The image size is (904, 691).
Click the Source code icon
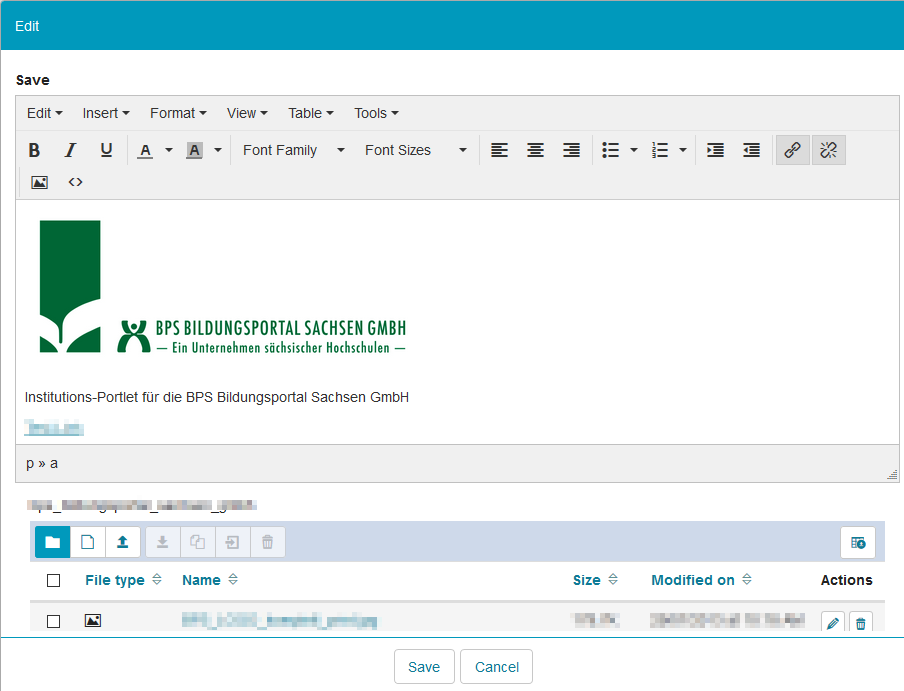coord(75,182)
